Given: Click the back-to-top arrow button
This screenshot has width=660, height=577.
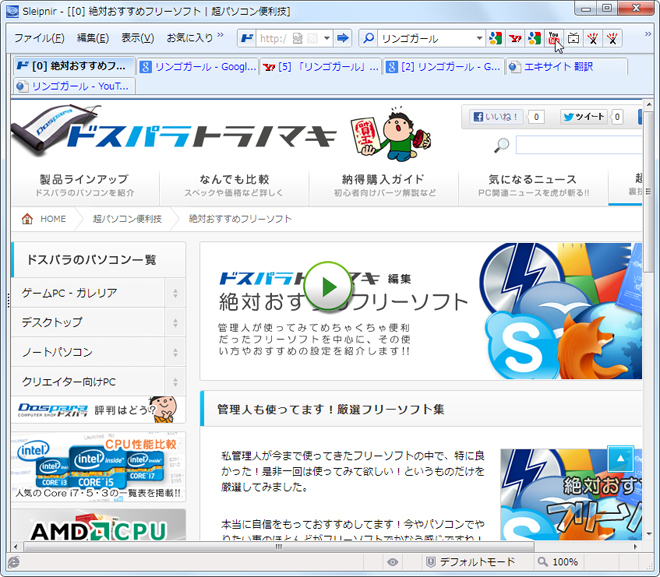Looking at the screenshot, I should click(620, 459).
